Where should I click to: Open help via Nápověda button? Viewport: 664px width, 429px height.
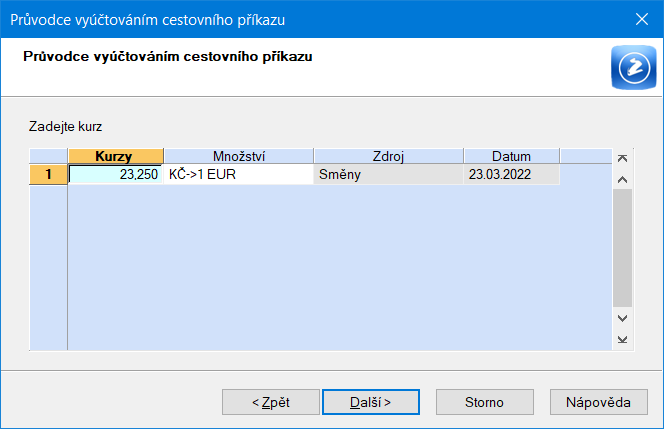pyautogui.click(x=598, y=402)
